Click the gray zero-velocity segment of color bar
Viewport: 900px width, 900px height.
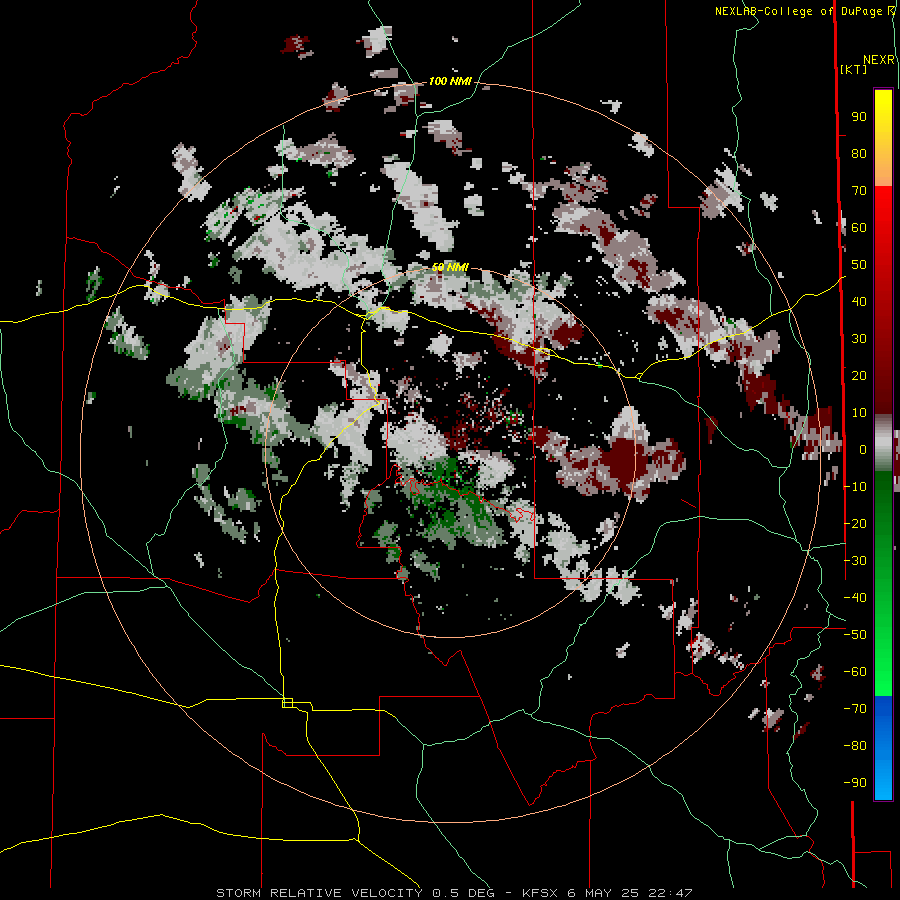(883, 443)
